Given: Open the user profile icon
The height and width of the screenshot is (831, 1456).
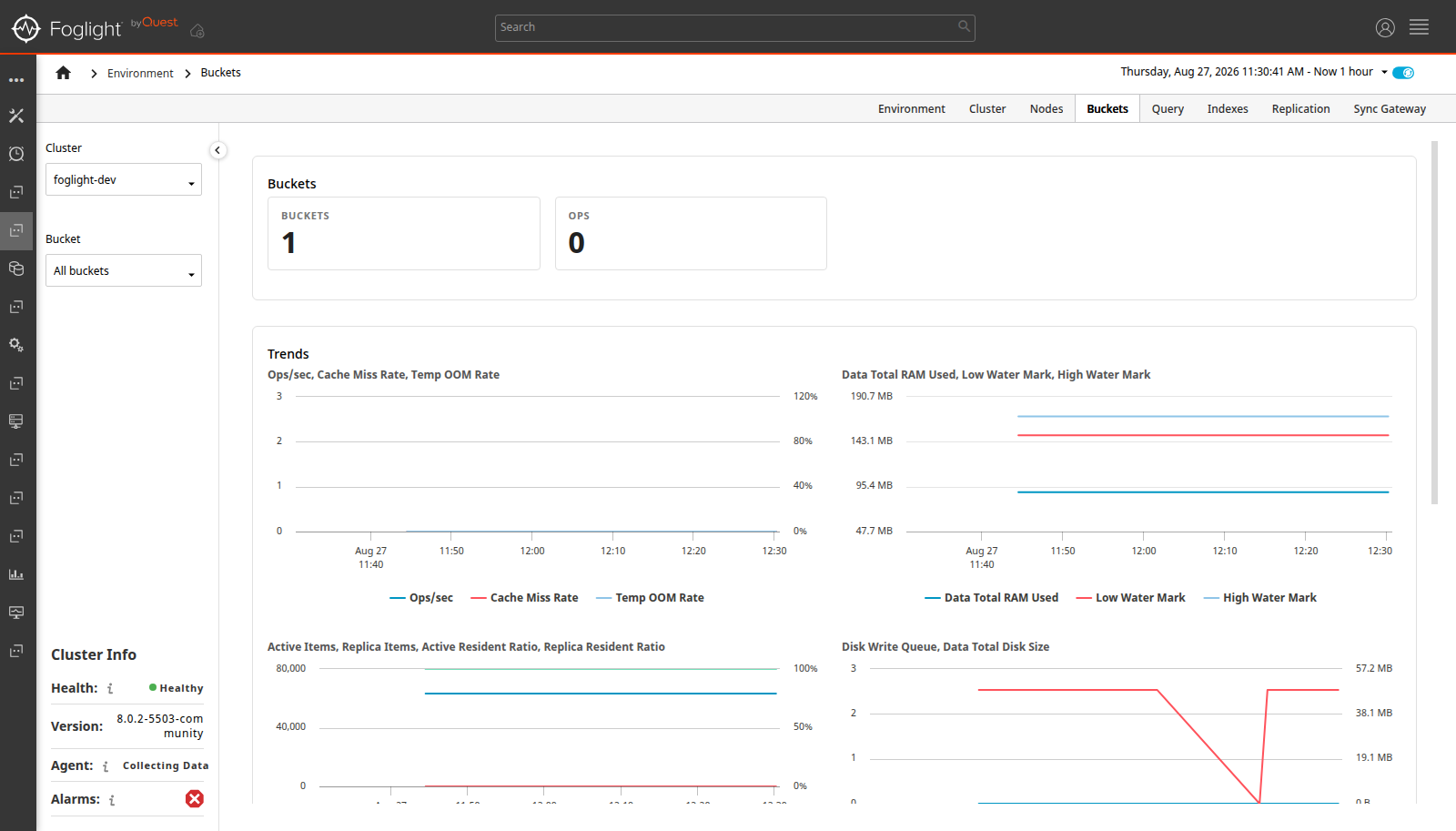Looking at the screenshot, I should (1385, 28).
